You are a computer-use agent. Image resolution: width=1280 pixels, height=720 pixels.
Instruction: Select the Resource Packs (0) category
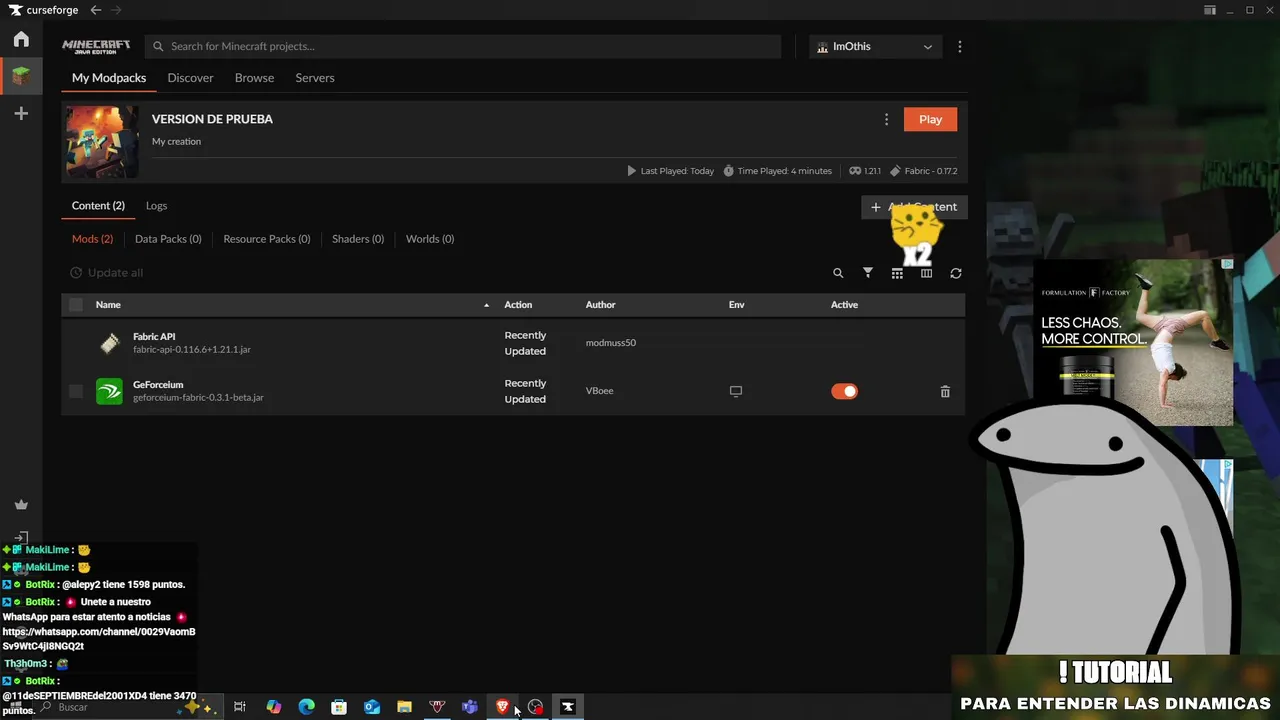(x=267, y=239)
